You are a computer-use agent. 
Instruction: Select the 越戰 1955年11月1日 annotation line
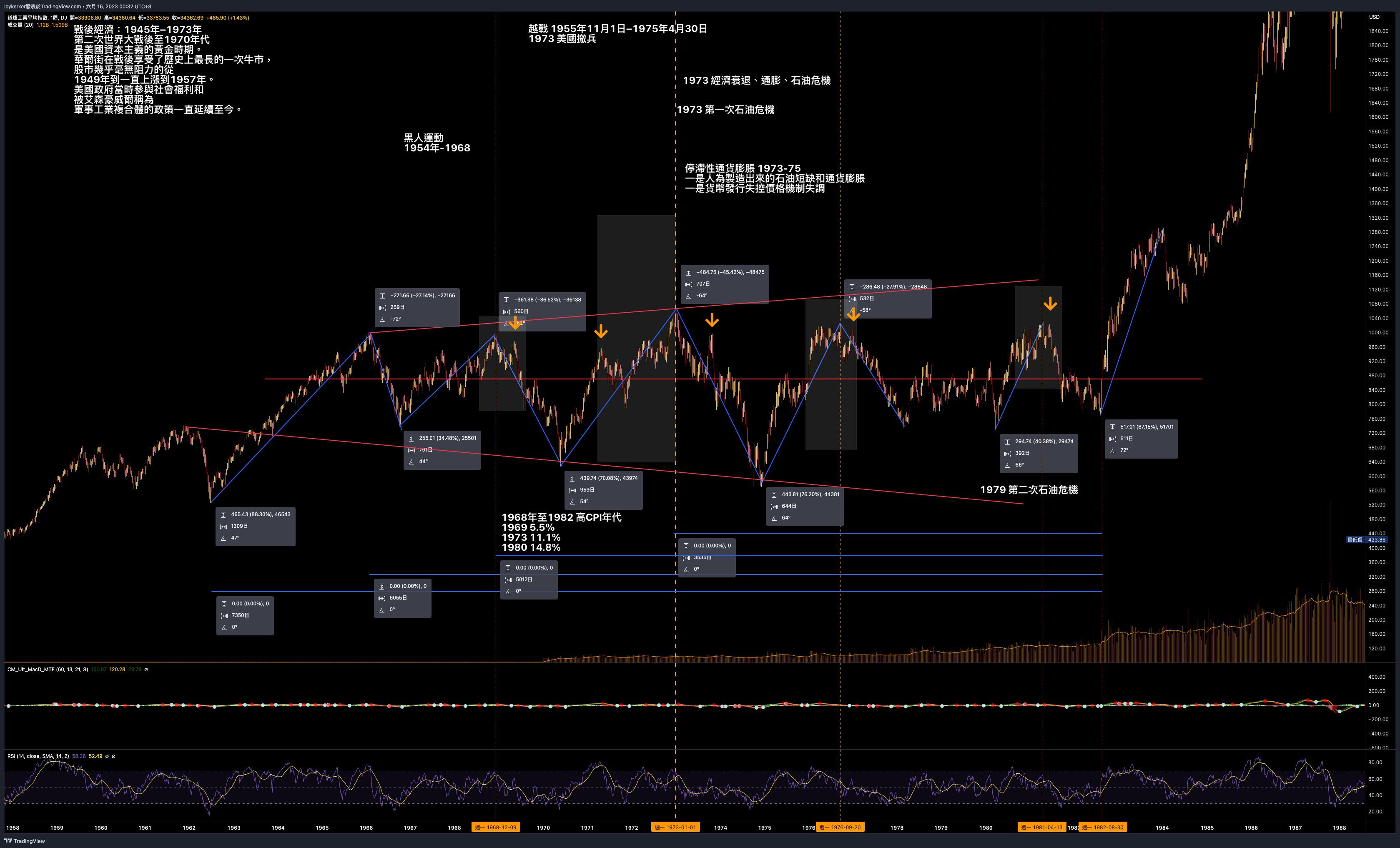click(x=618, y=28)
